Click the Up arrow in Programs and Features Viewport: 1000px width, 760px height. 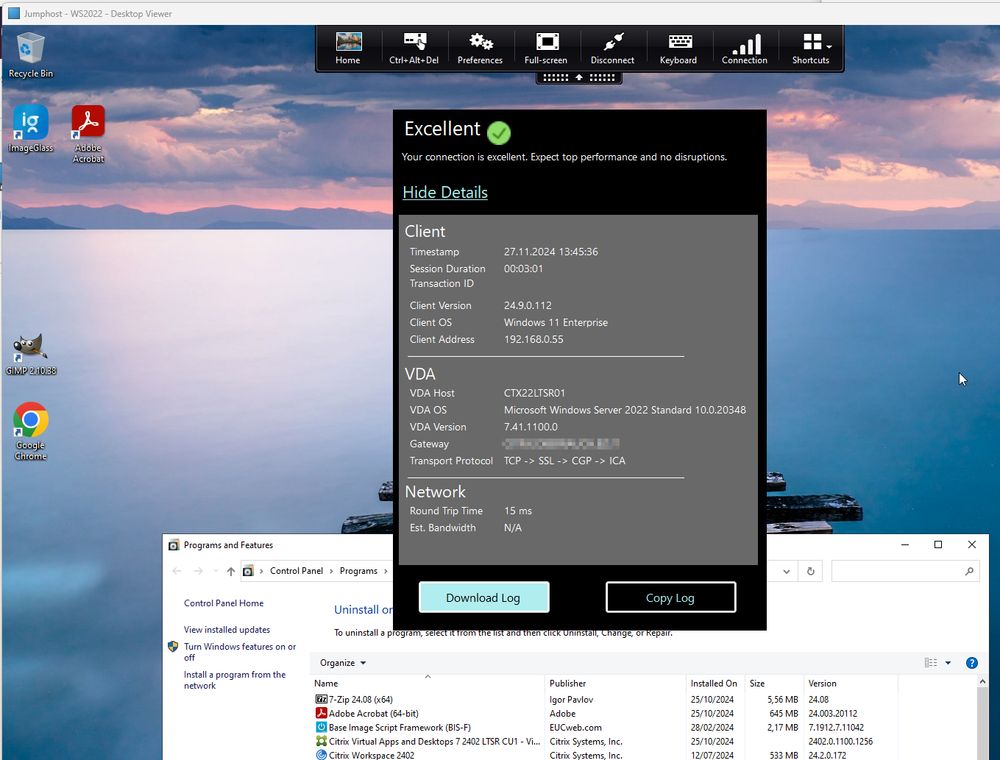[231, 571]
